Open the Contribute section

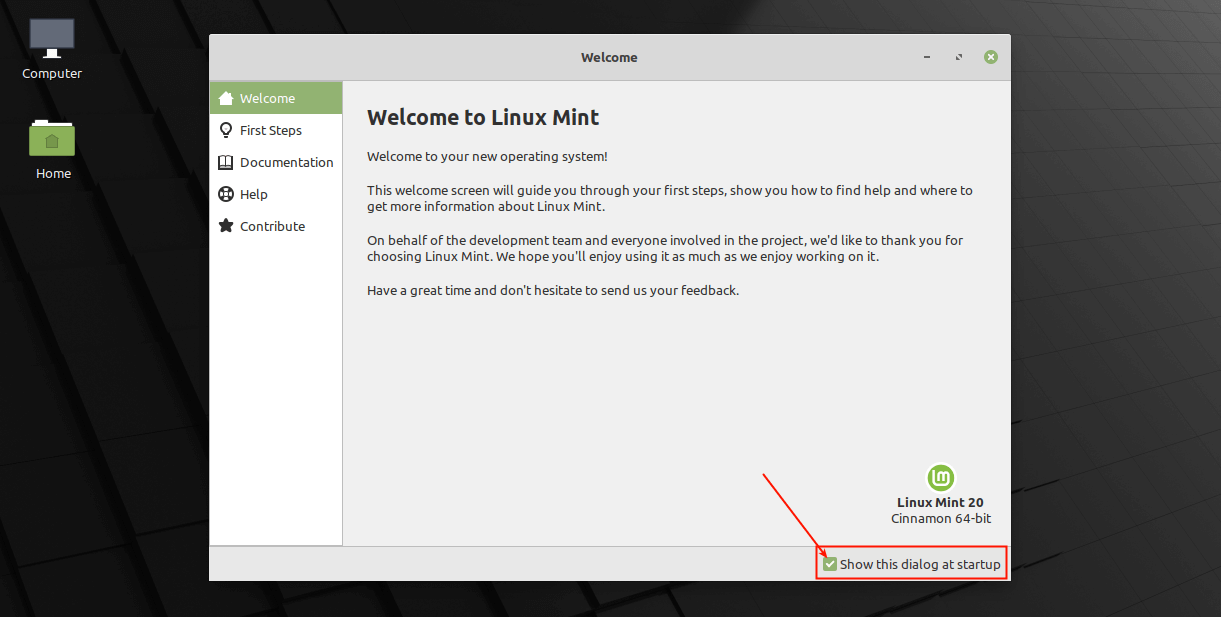[276, 226]
